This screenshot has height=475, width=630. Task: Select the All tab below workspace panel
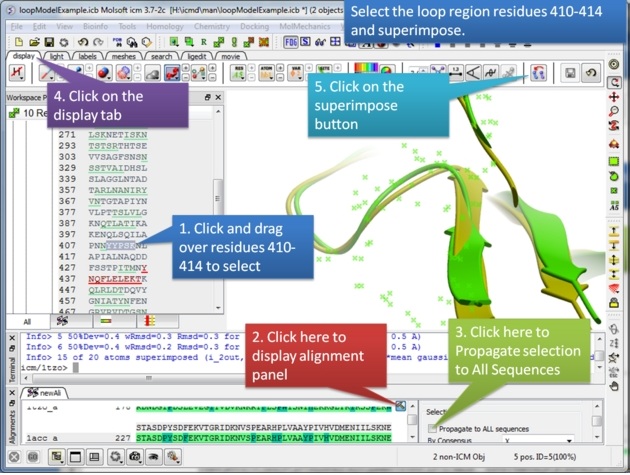click(27, 322)
